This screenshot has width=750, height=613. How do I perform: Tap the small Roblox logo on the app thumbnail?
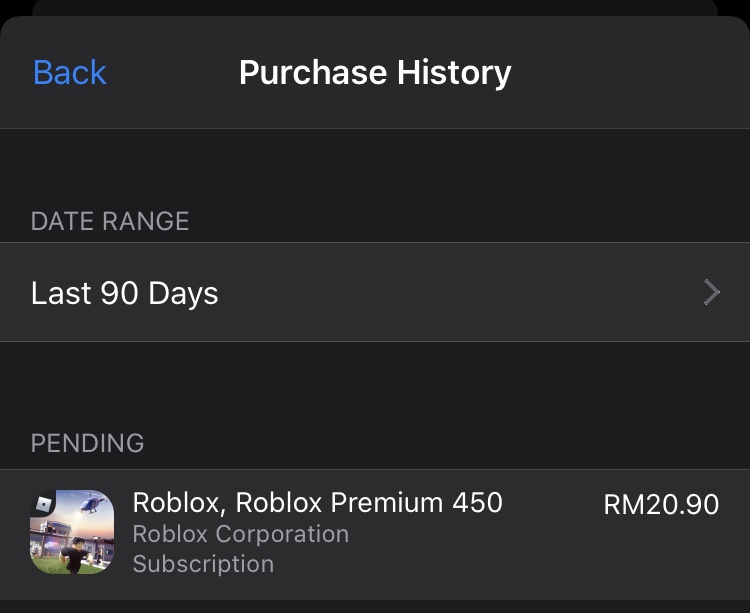(42, 503)
